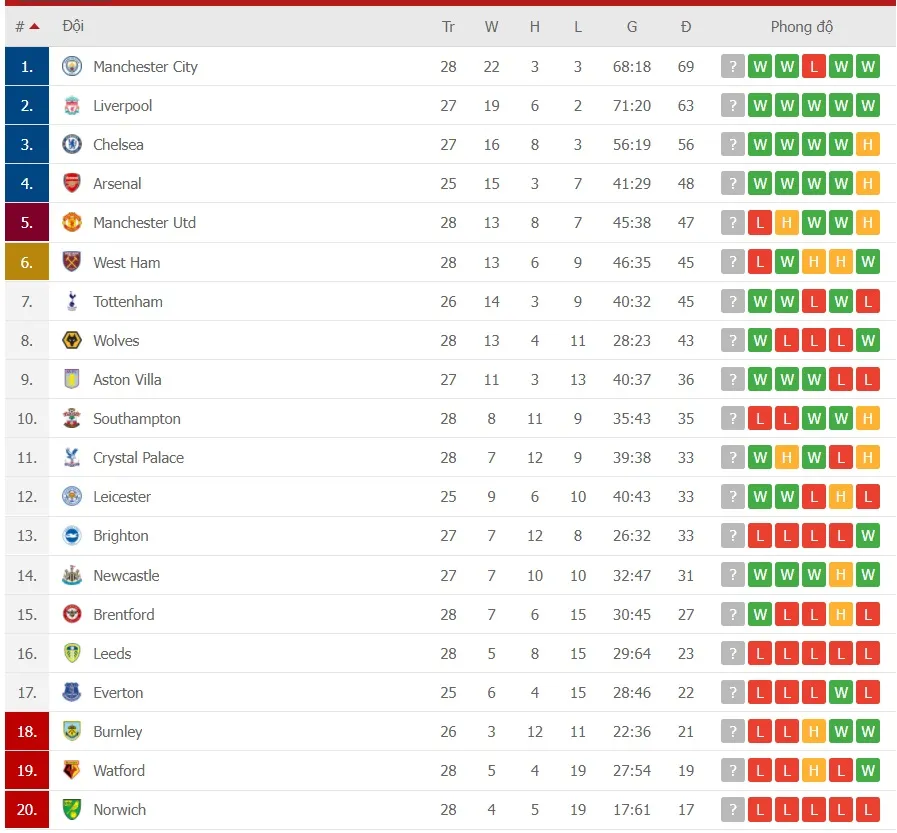Image resolution: width=897 pixels, height=833 pixels.
Task: Open the Everton team page
Action: [118, 692]
